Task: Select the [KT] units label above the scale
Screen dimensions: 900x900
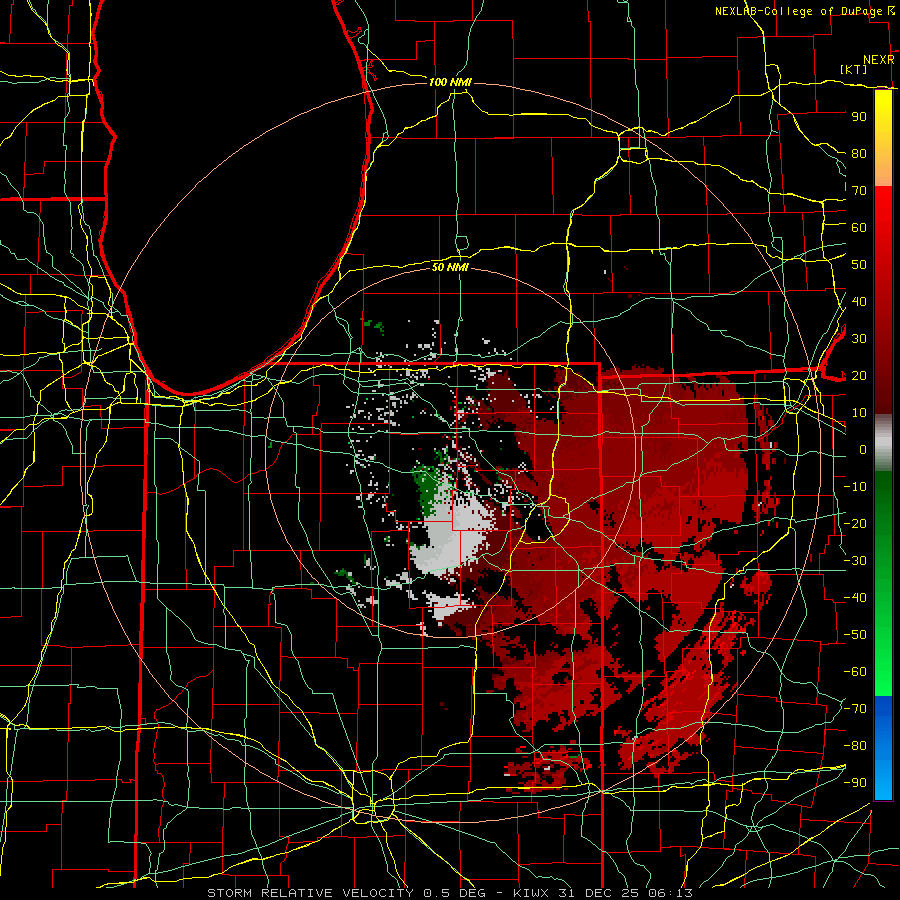Action: click(854, 69)
